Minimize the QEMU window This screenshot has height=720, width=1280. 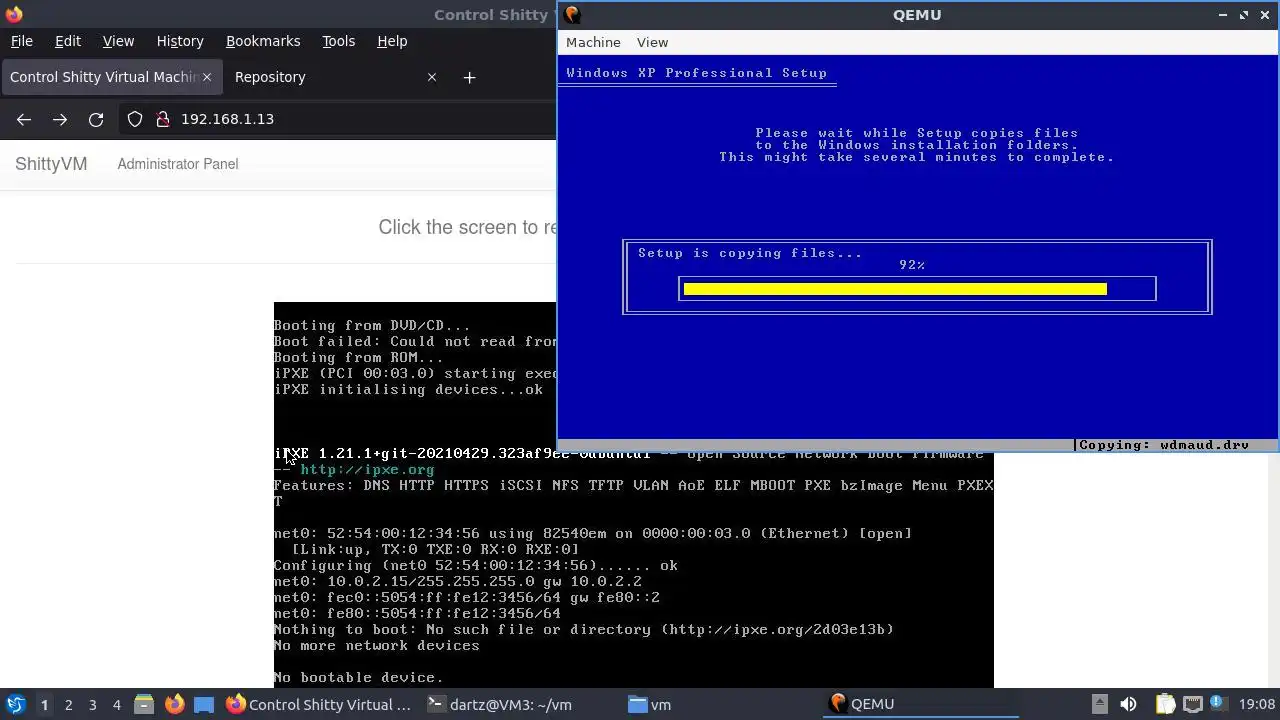[x=1222, y=15]
